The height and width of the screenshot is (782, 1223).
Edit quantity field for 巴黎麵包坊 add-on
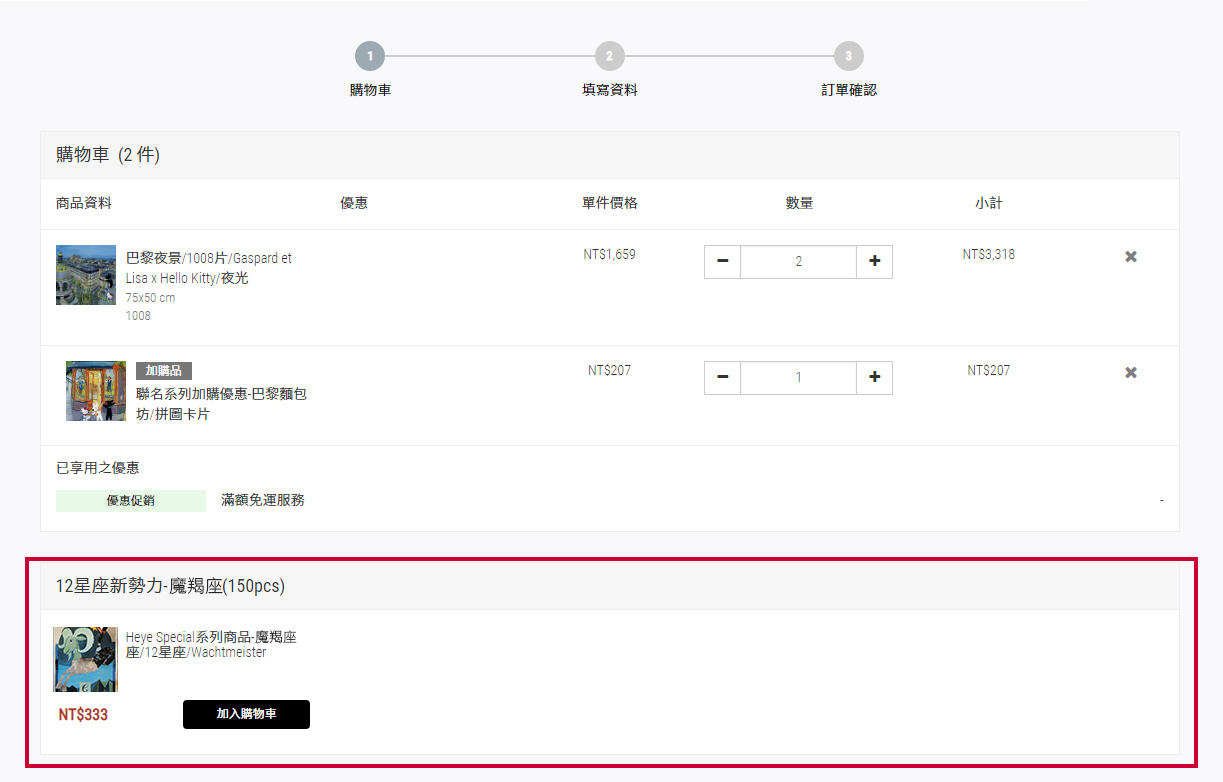798,378
